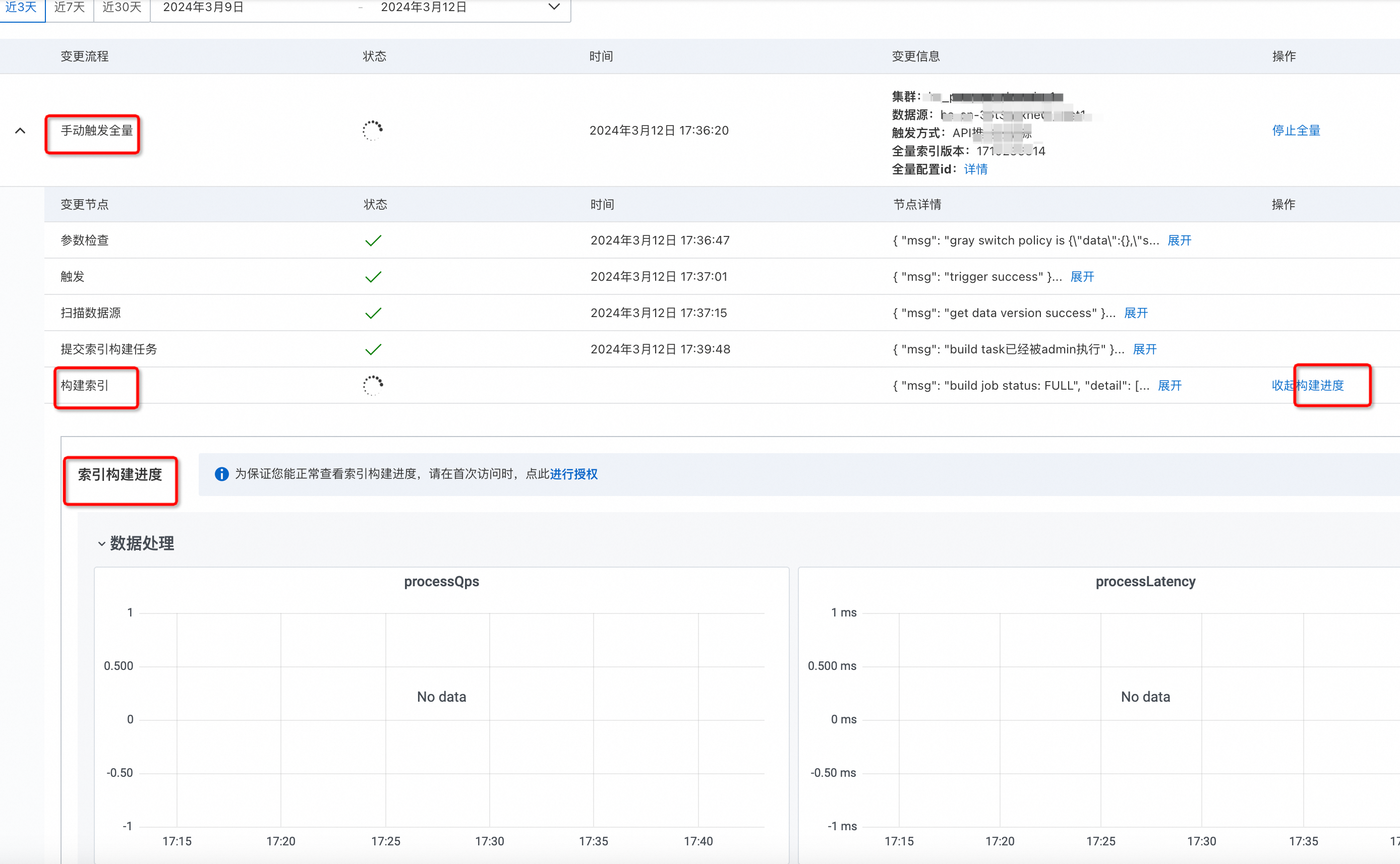This screenshot has height=864, width=1400.
Task: Collapse the 手动触发全量 row chevron
Action: [x=20, y=131]
